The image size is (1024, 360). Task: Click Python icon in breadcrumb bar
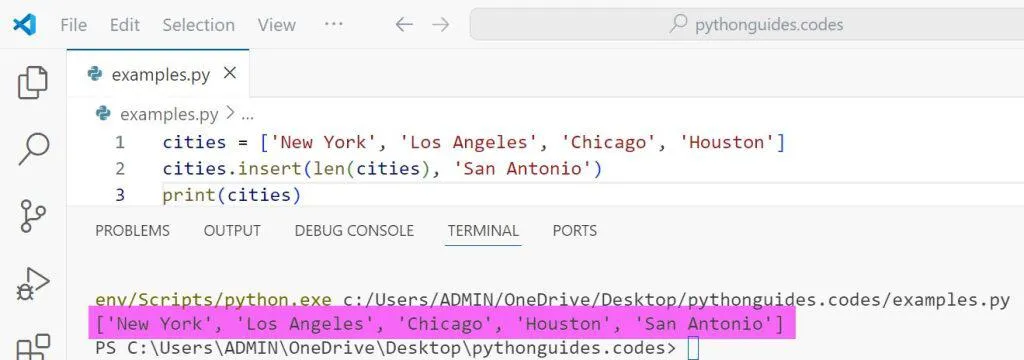(103, 114)
